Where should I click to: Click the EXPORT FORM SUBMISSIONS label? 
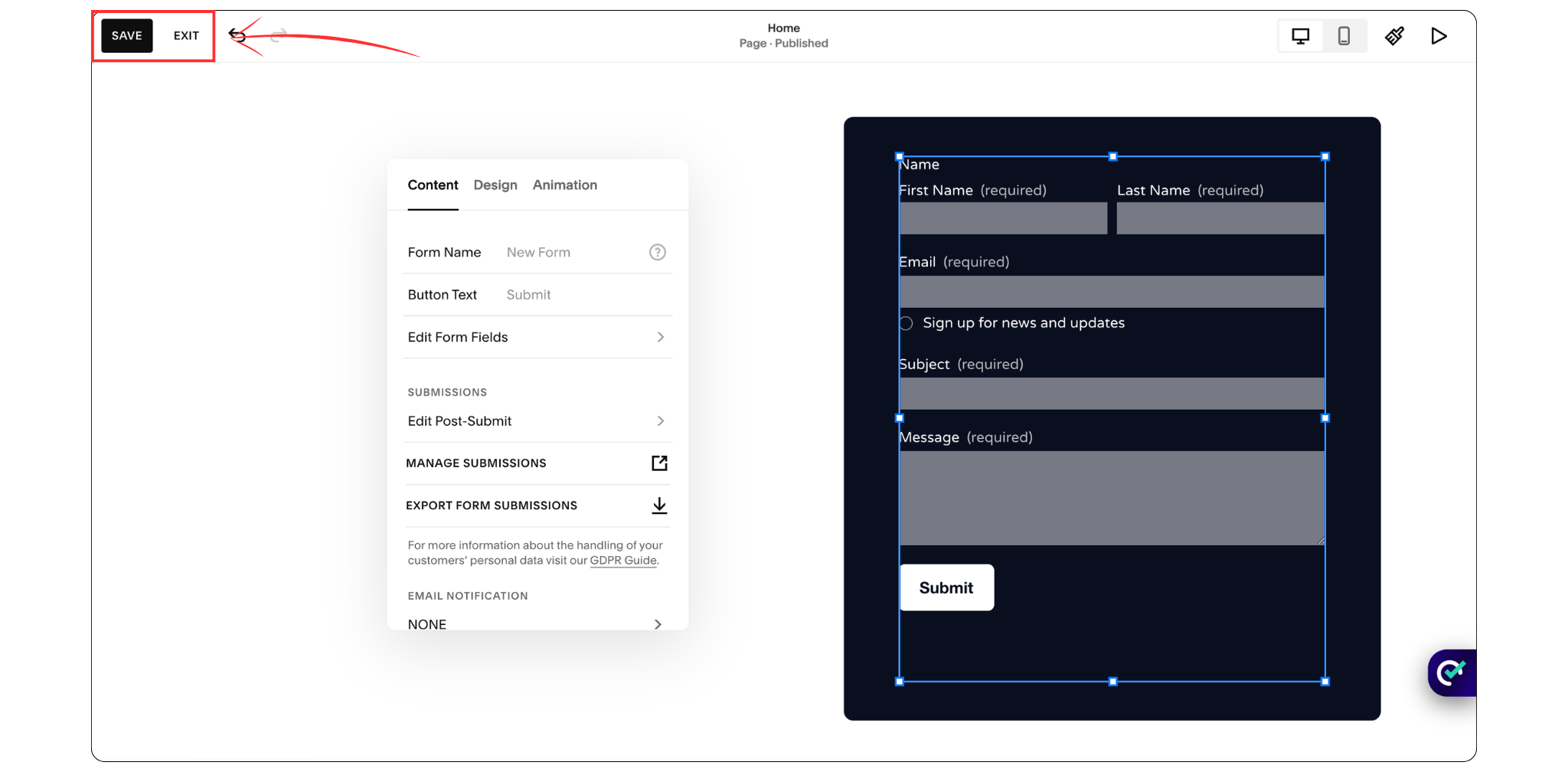[492, 505]
